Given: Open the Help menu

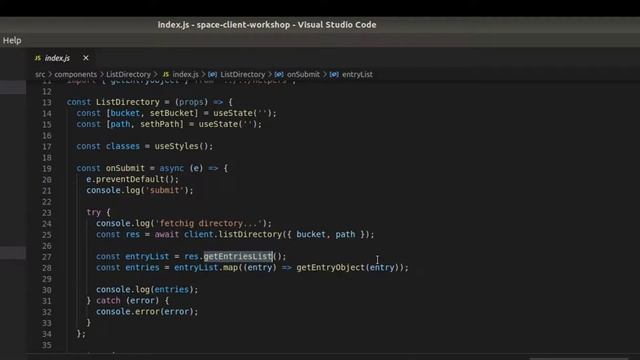Looking at the screenshot, I should pos(12,40).
